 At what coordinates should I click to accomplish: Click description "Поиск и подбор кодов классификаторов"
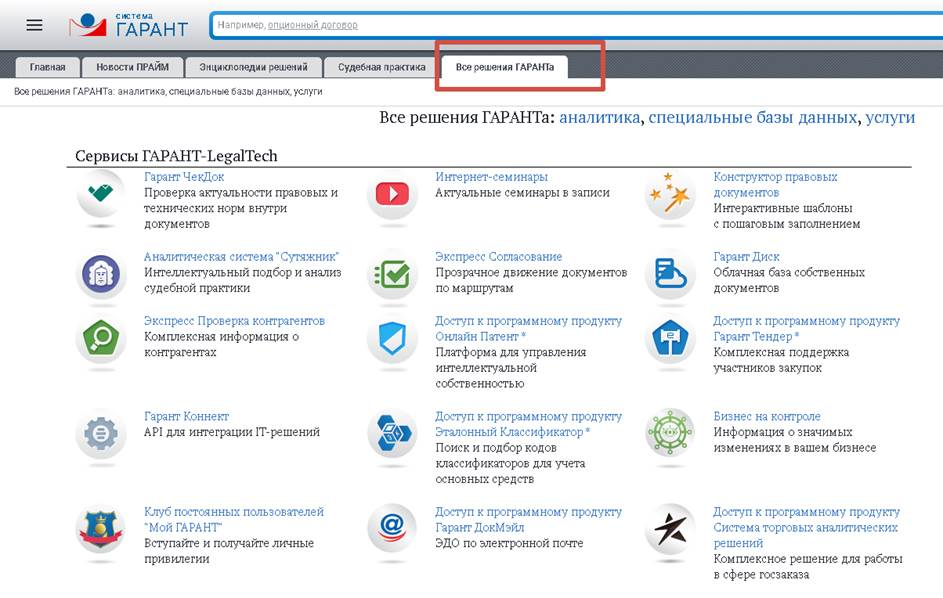(x=511, y=463)
